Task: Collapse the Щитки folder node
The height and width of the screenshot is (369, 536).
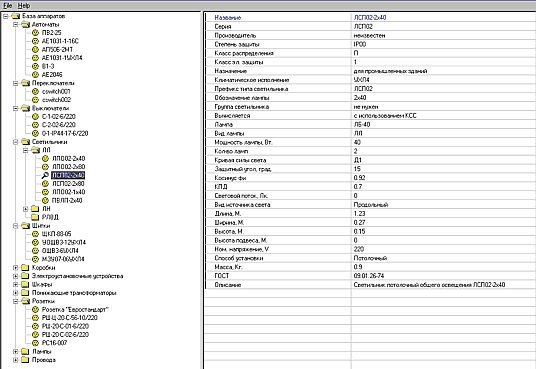Action: 15,225
